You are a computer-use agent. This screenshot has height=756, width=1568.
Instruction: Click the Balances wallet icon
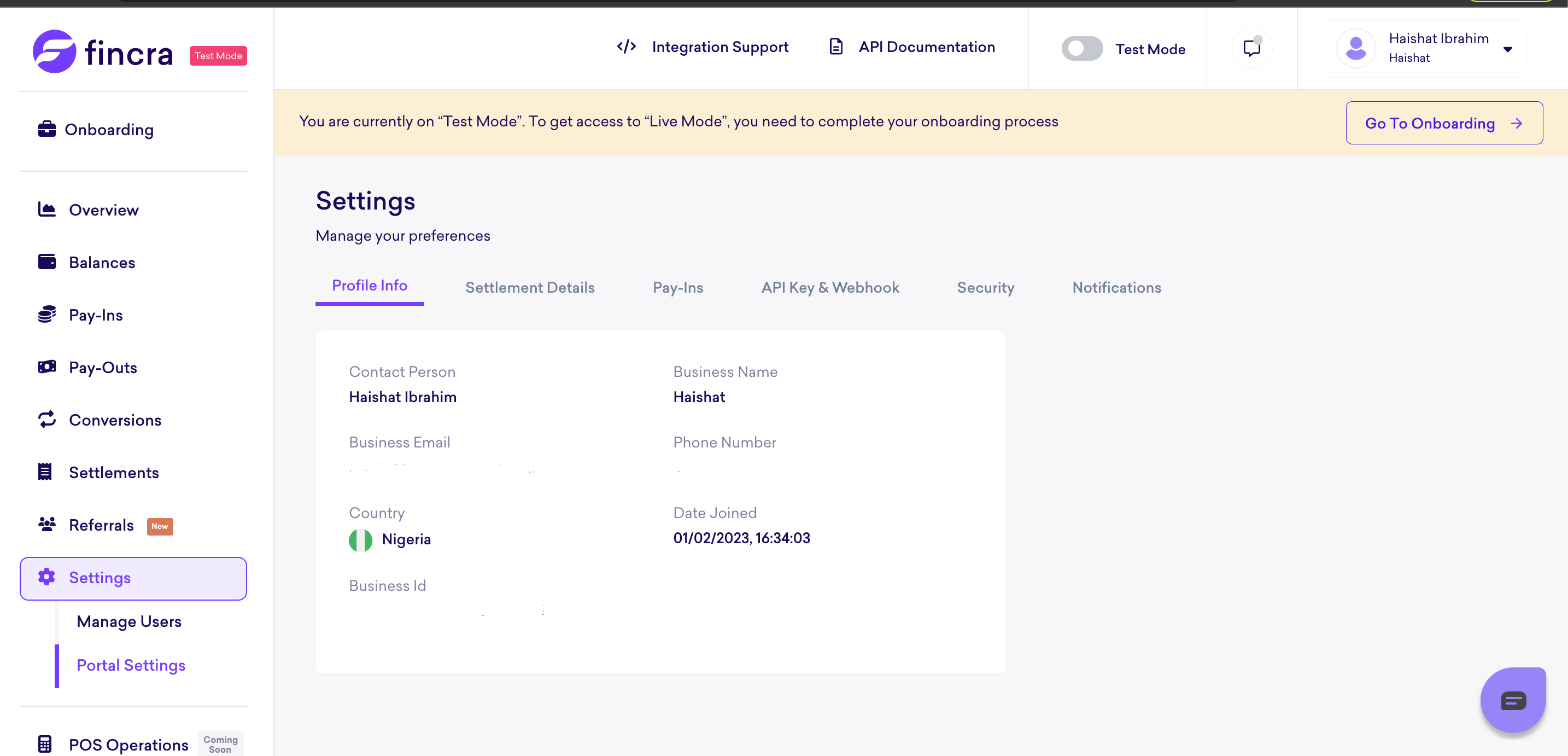[x=47, y=262]
